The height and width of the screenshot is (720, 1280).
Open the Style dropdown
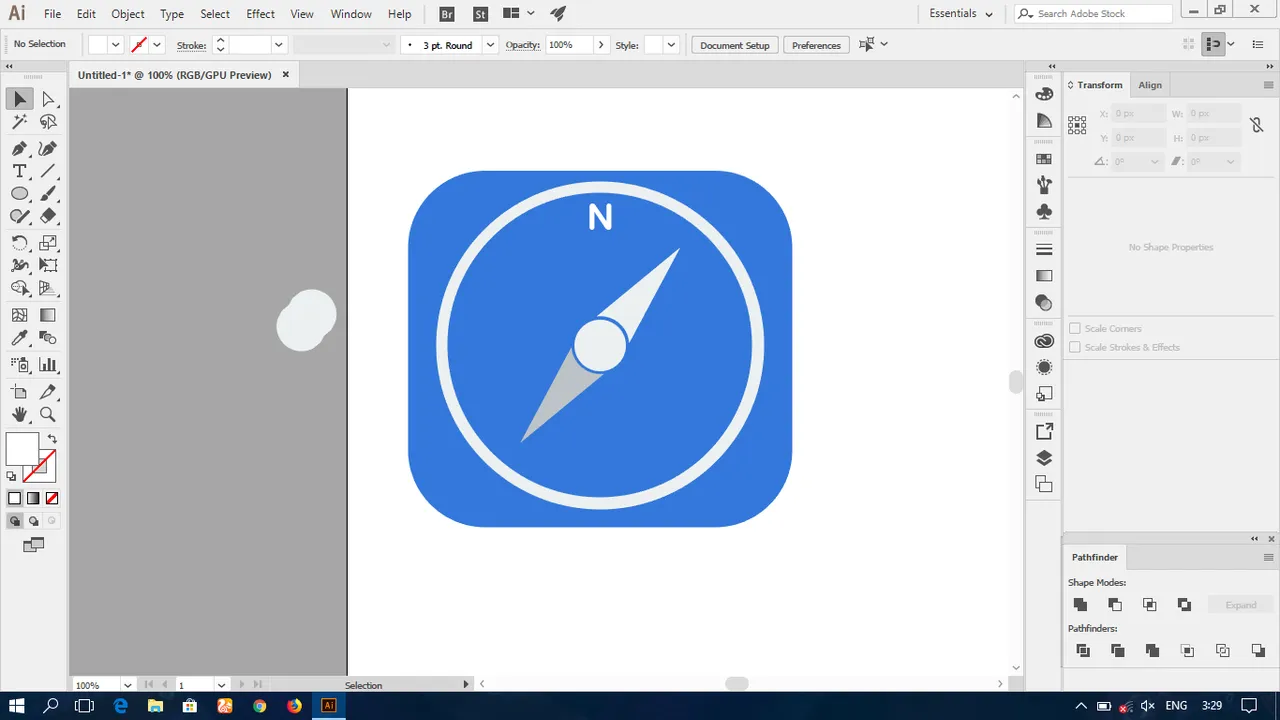click(671, 45)
